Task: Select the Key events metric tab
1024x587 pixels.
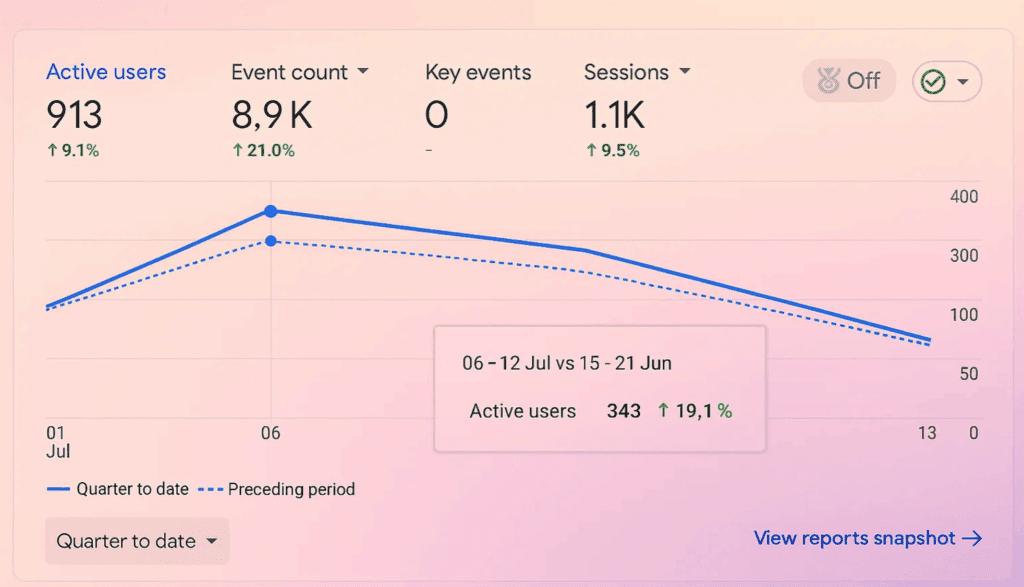Action: pyautogui.click(x=478, y=72)
